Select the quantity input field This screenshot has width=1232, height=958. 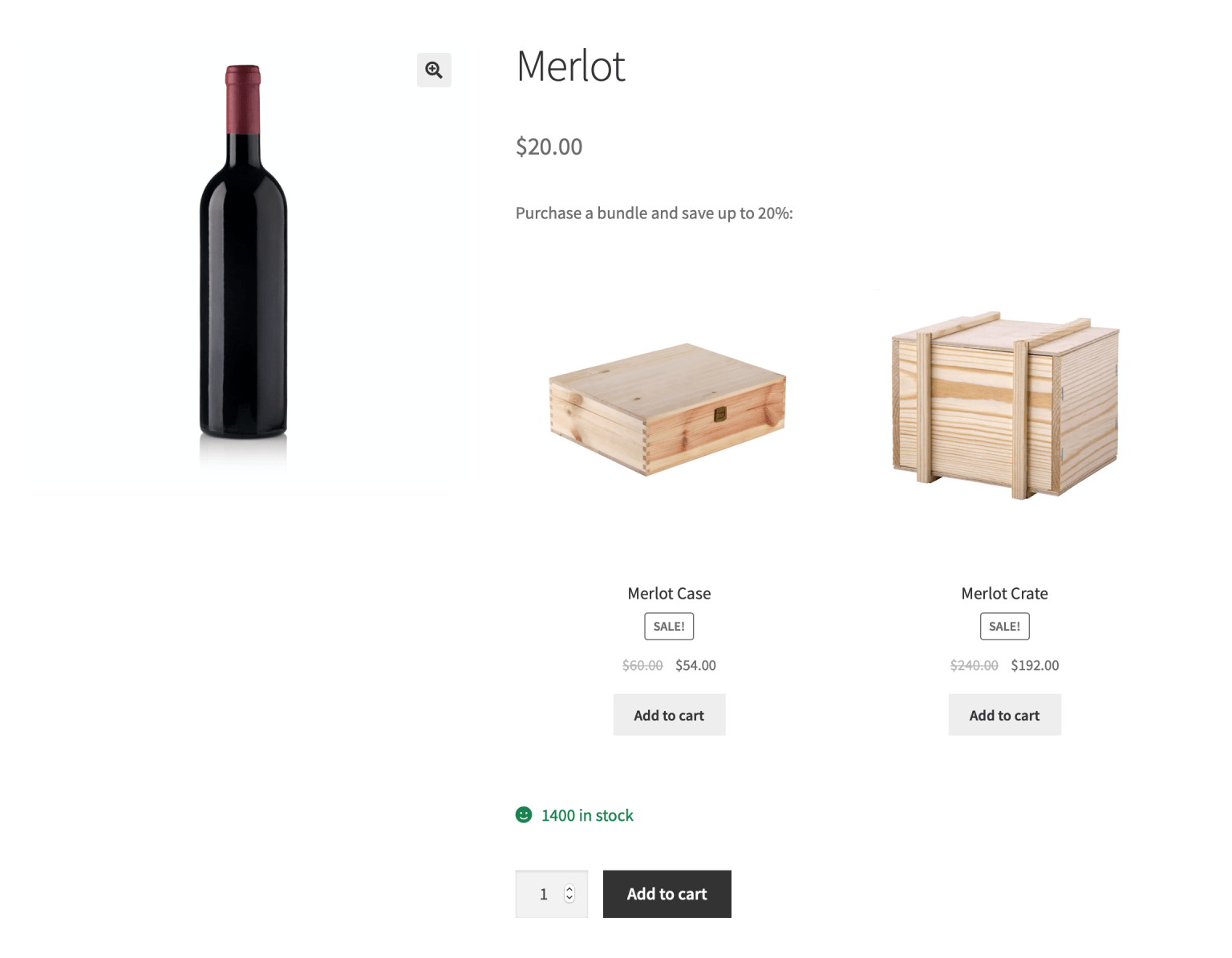[x=544, y=894]
